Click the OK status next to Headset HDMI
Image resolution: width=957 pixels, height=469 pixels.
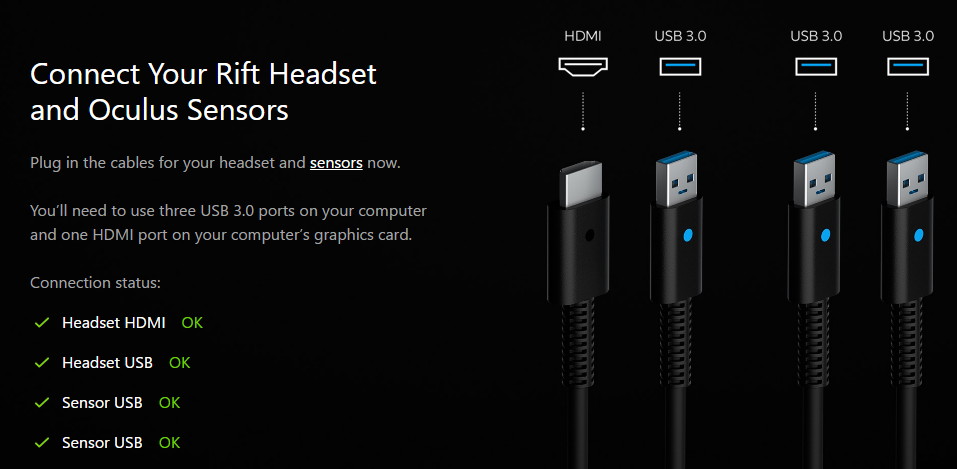pos(192,323)
